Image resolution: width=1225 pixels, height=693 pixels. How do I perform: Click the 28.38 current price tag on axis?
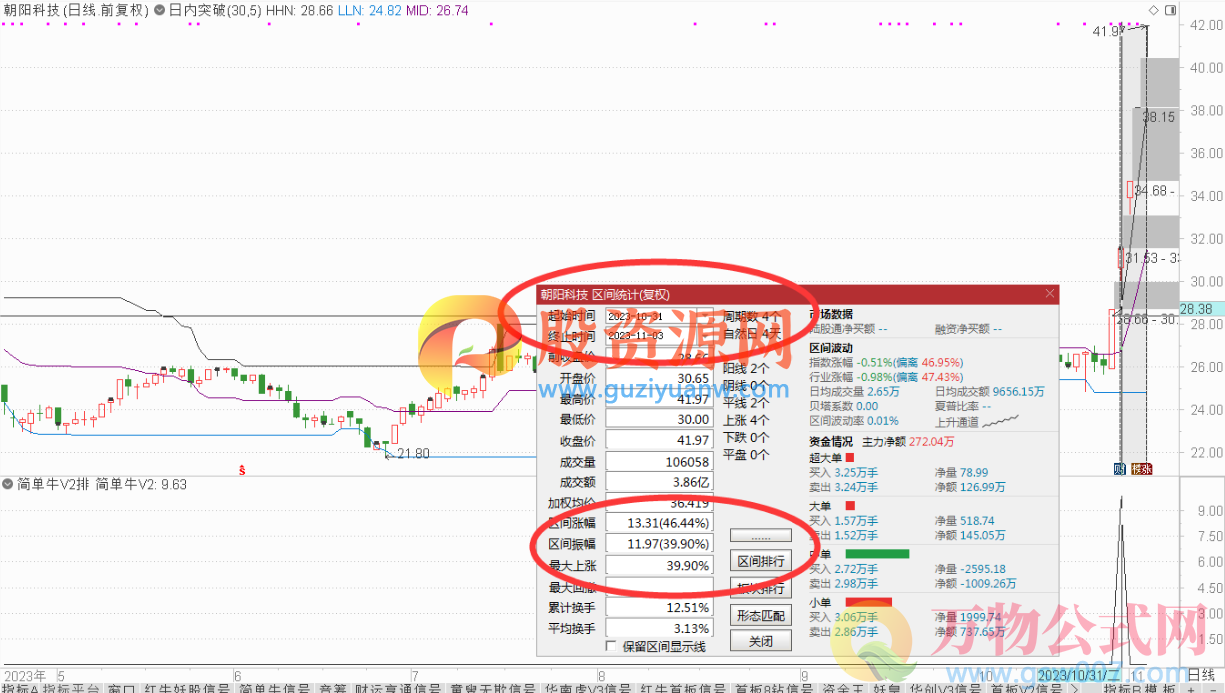point(1200,309)
